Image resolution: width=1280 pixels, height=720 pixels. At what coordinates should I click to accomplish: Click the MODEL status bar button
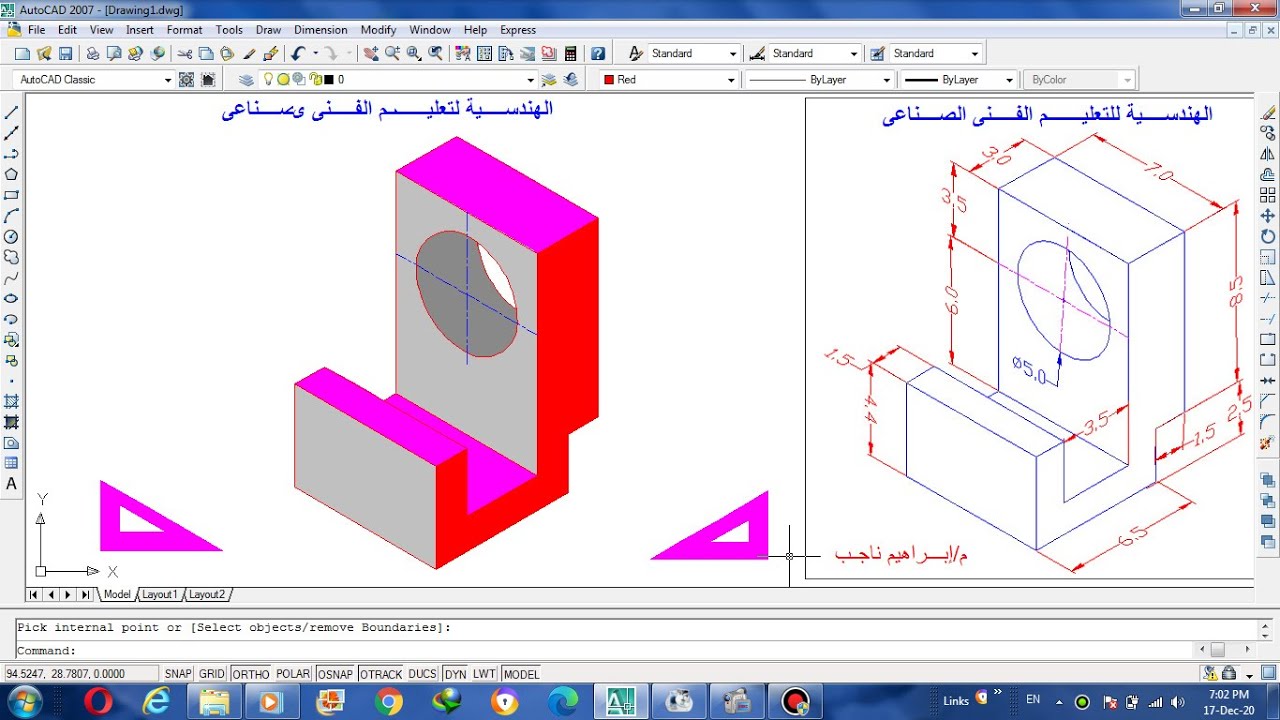(521, 674)
